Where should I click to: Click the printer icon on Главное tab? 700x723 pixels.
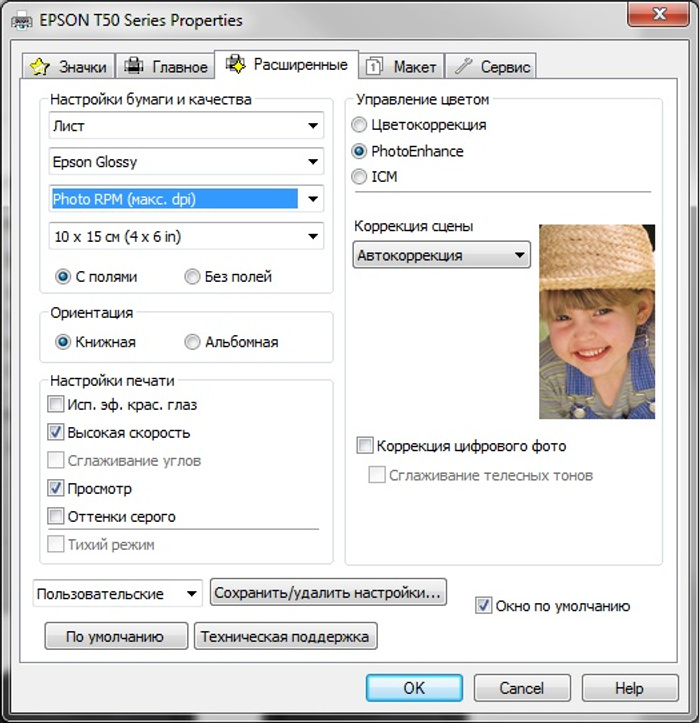(x=133, y=67)
